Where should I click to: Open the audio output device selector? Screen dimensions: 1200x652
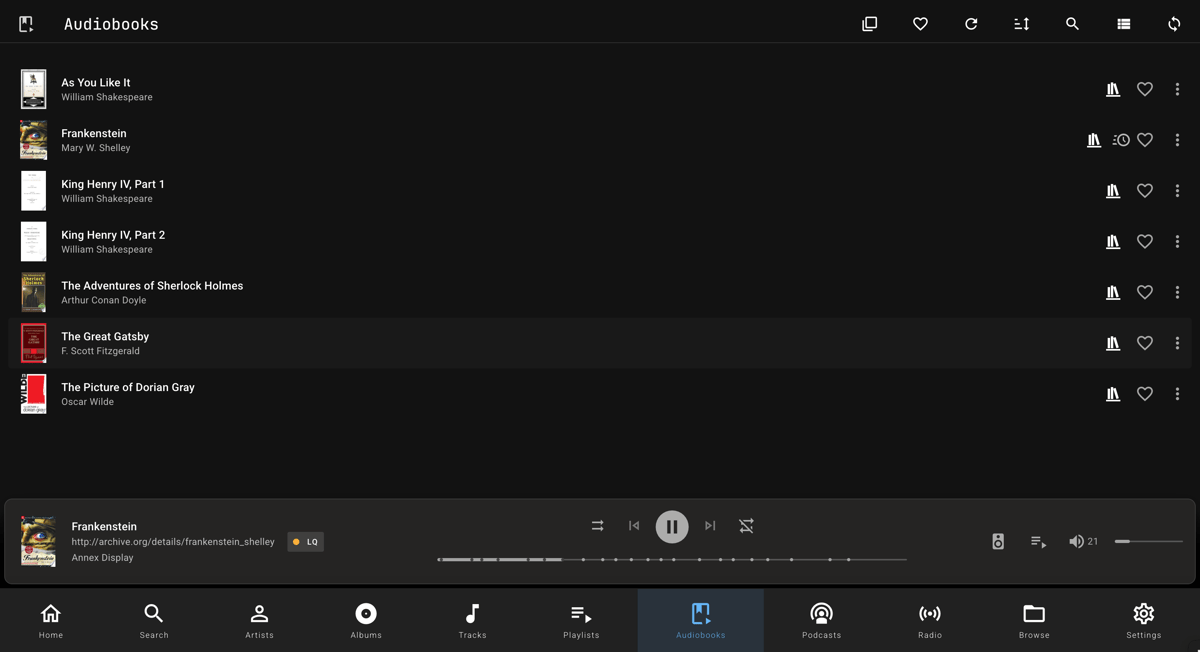(997, 541)
